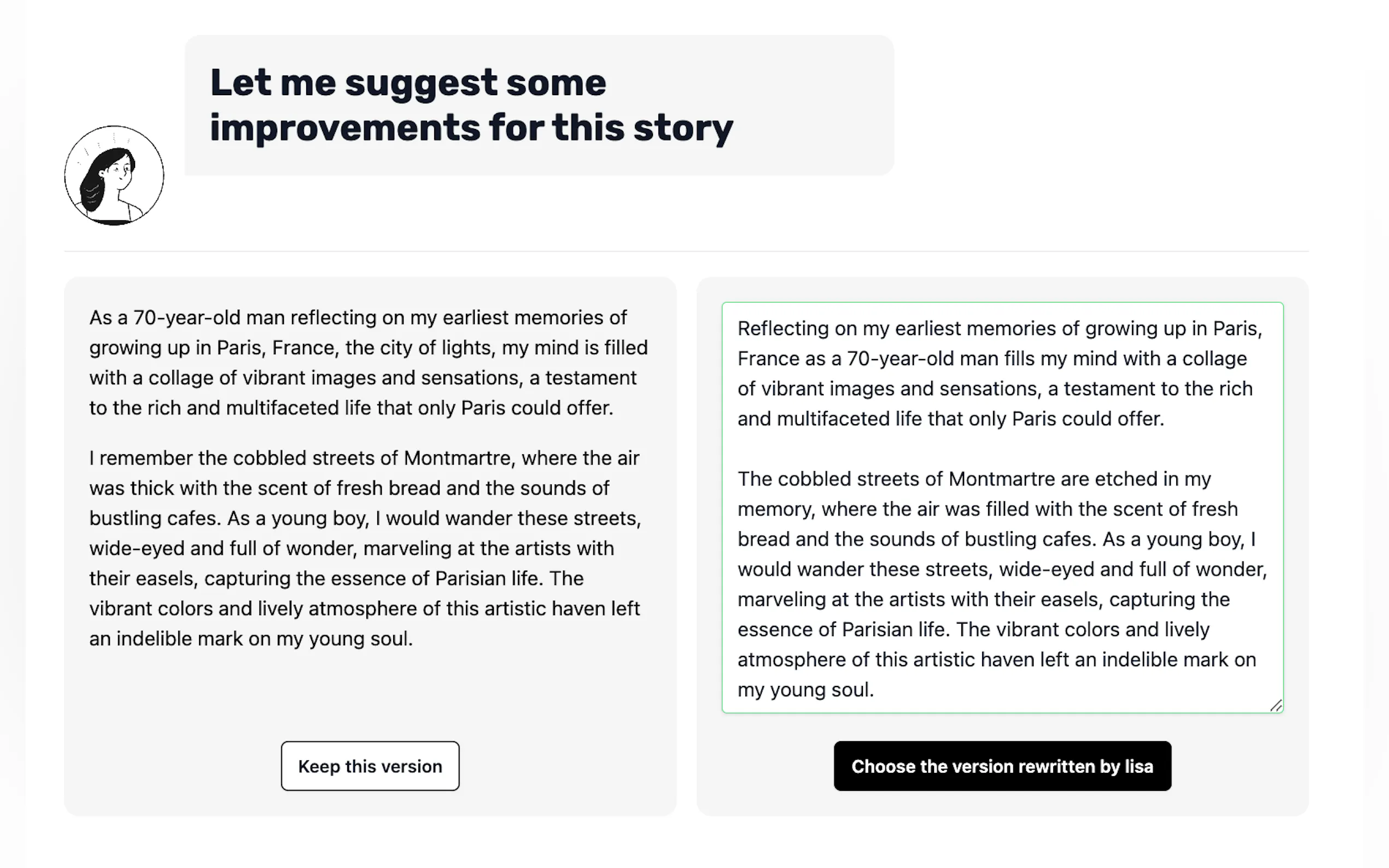Click the green-bordered rewritten text box
Image resolution: width=1389 pixels, height=868 pixels.
tap(1002, 505)
